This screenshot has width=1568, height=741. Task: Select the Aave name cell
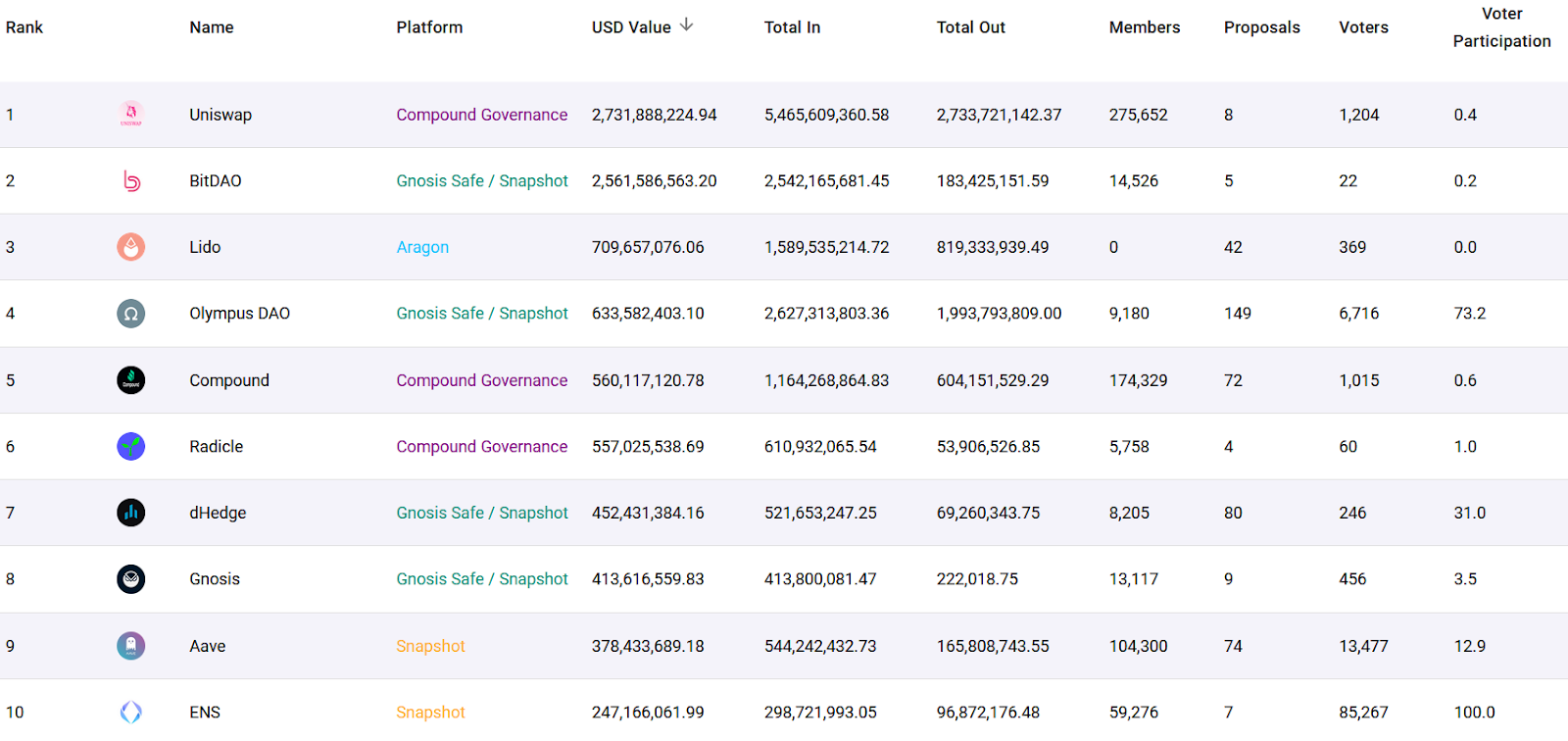tap(207, 646)
